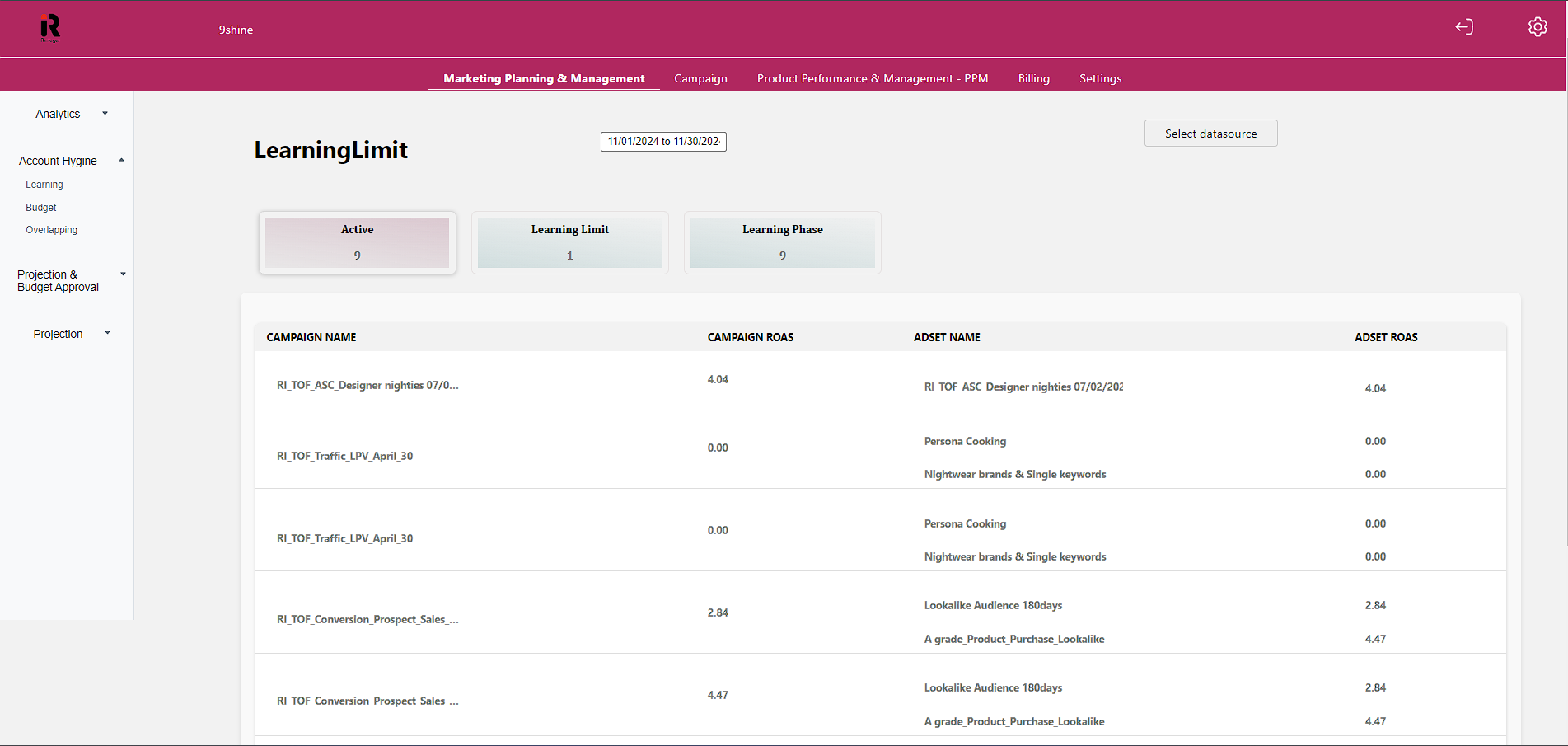Click the 9shine account name

236,30
